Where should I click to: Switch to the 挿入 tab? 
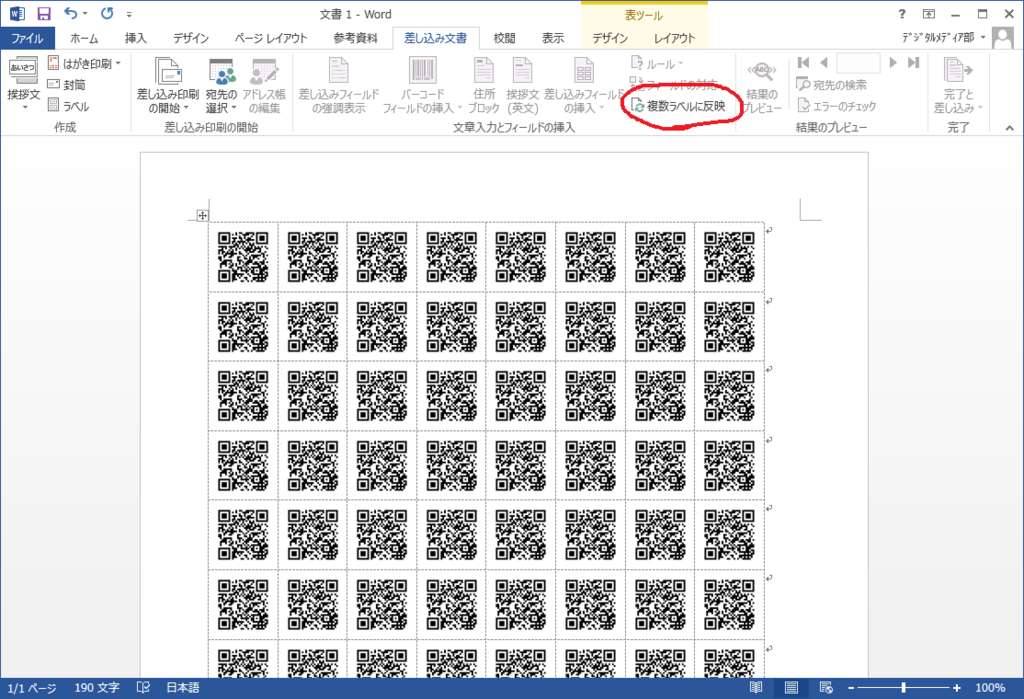pyautogui.click(x=135, y=38)
